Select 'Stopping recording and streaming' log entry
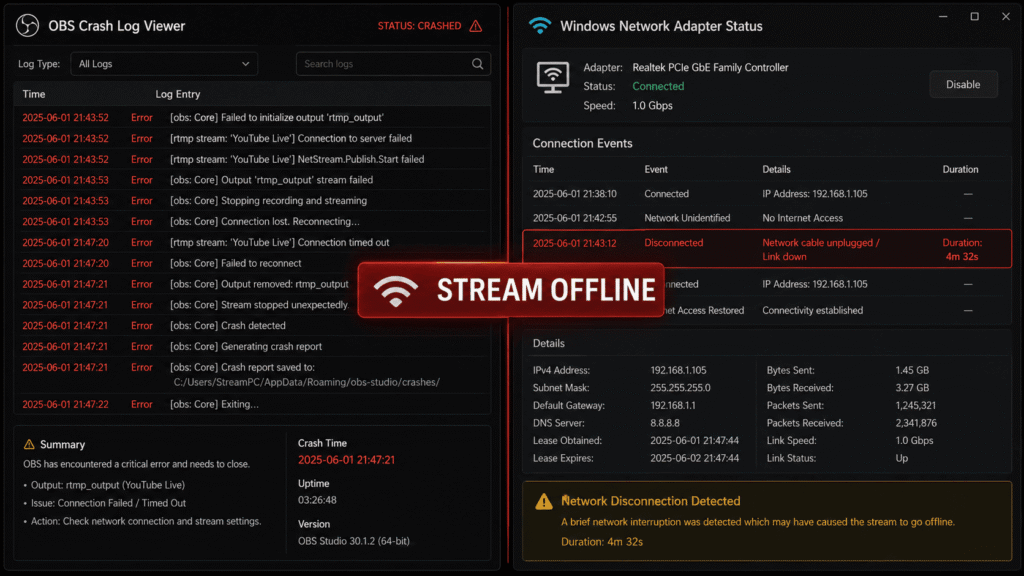1024x576 pixels. 252,201
